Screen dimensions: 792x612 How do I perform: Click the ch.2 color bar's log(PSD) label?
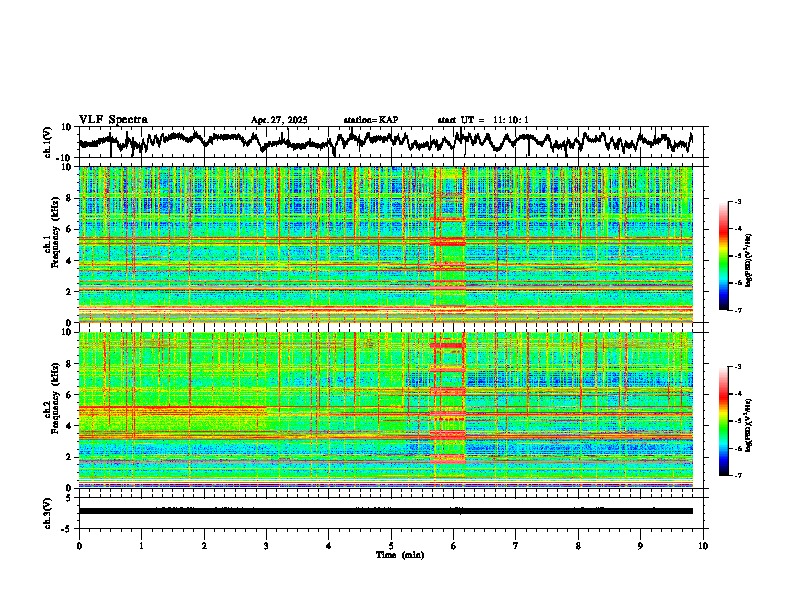click(748, 425)
